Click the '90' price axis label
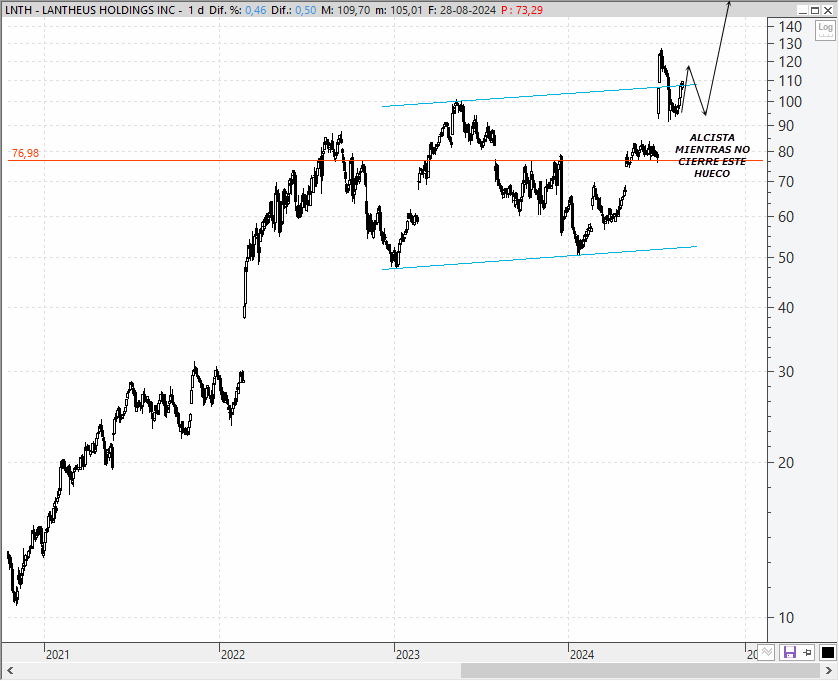 click(x=786, y=126)
